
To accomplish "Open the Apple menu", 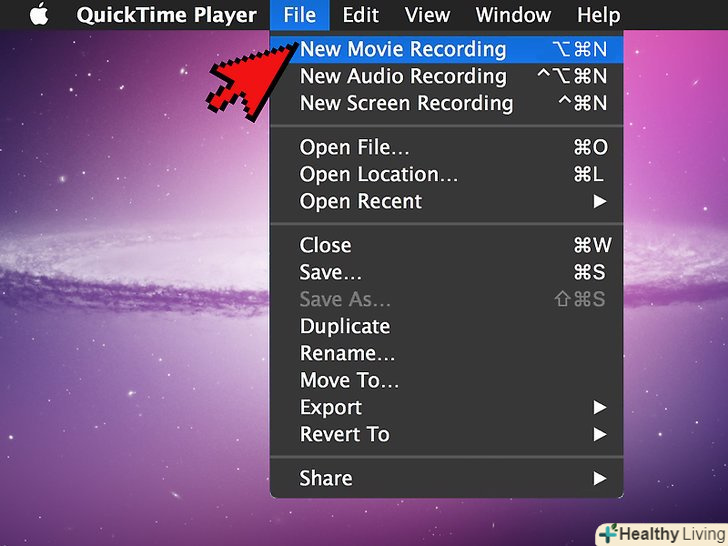I will pyautogui.click(x=39, y=14).
